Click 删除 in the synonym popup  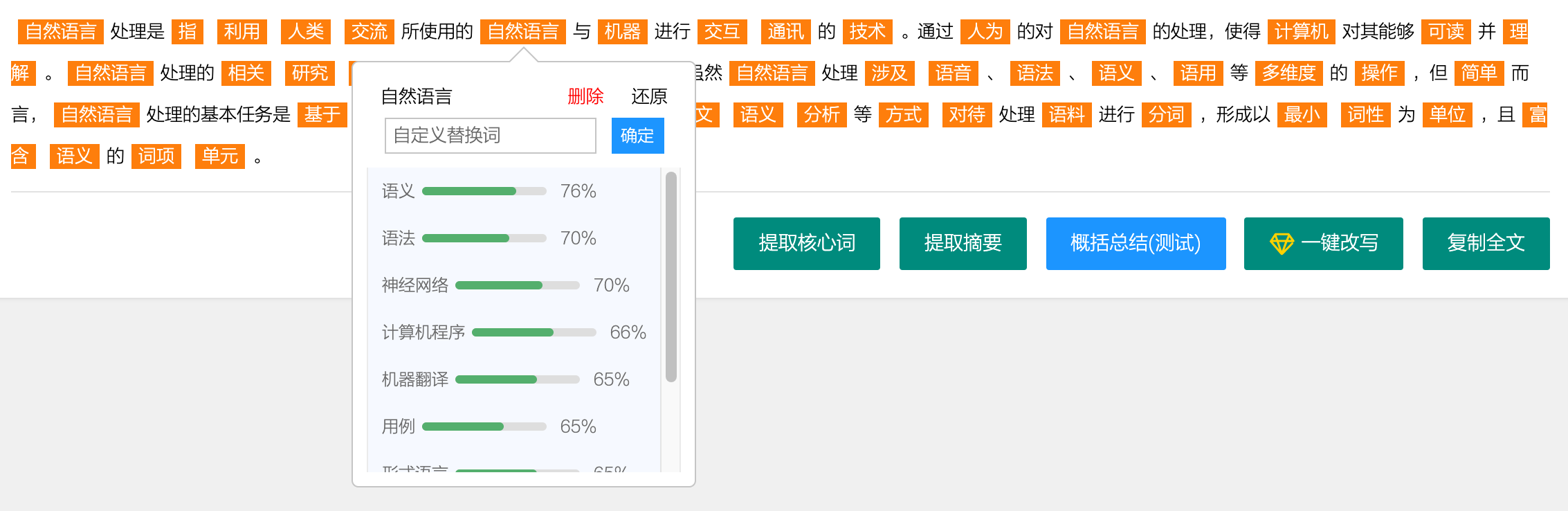coord(585,96)
